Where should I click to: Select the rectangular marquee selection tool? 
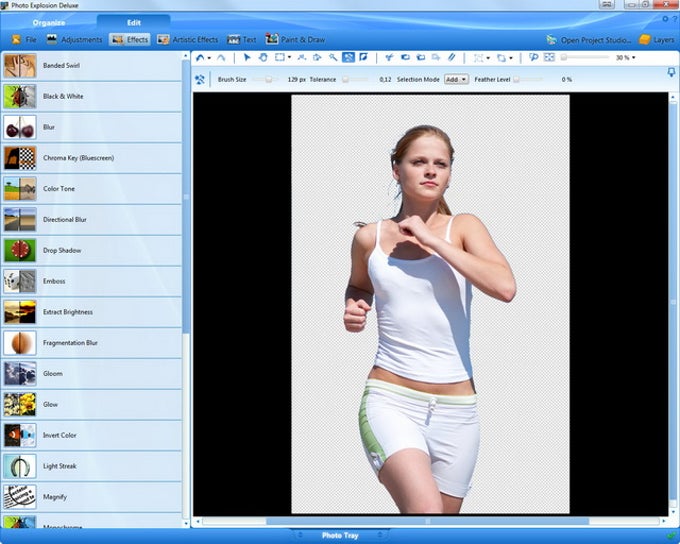[280, 57]
